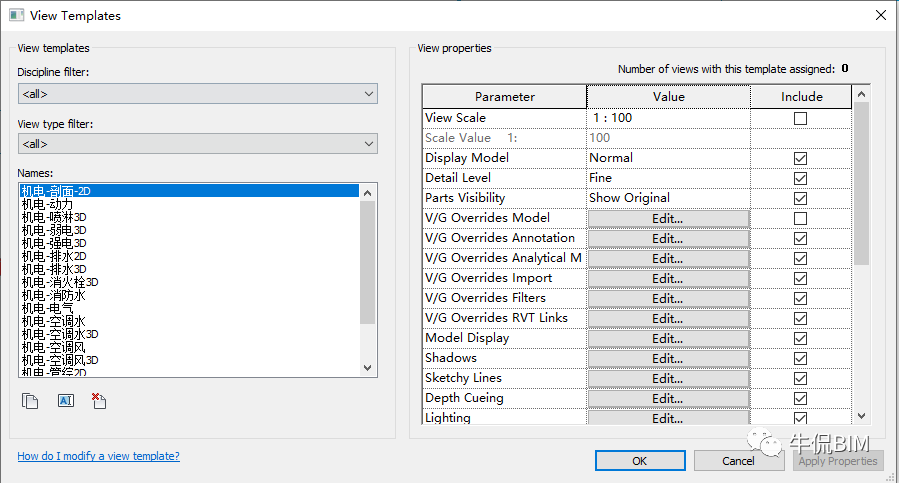Expand the View type filter dropdown
Screen dimensions: 899x483
(197, 145)
